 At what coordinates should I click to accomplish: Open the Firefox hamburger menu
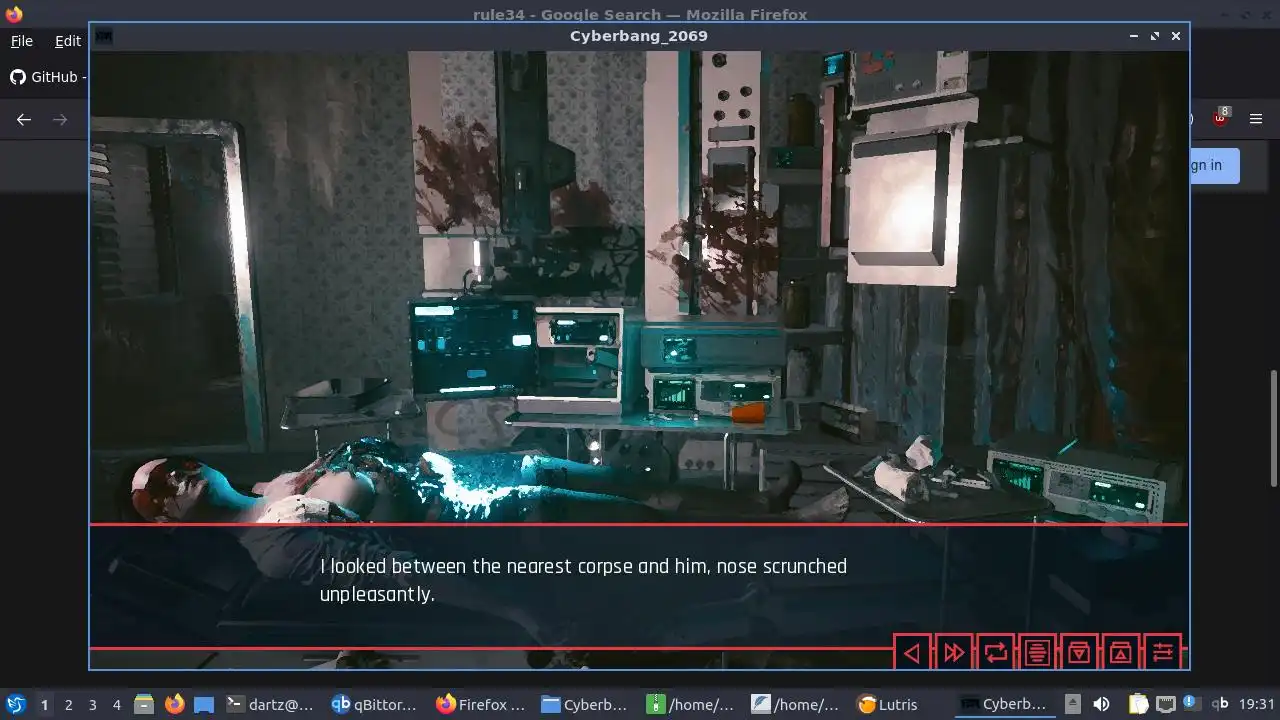(1256, 120)
